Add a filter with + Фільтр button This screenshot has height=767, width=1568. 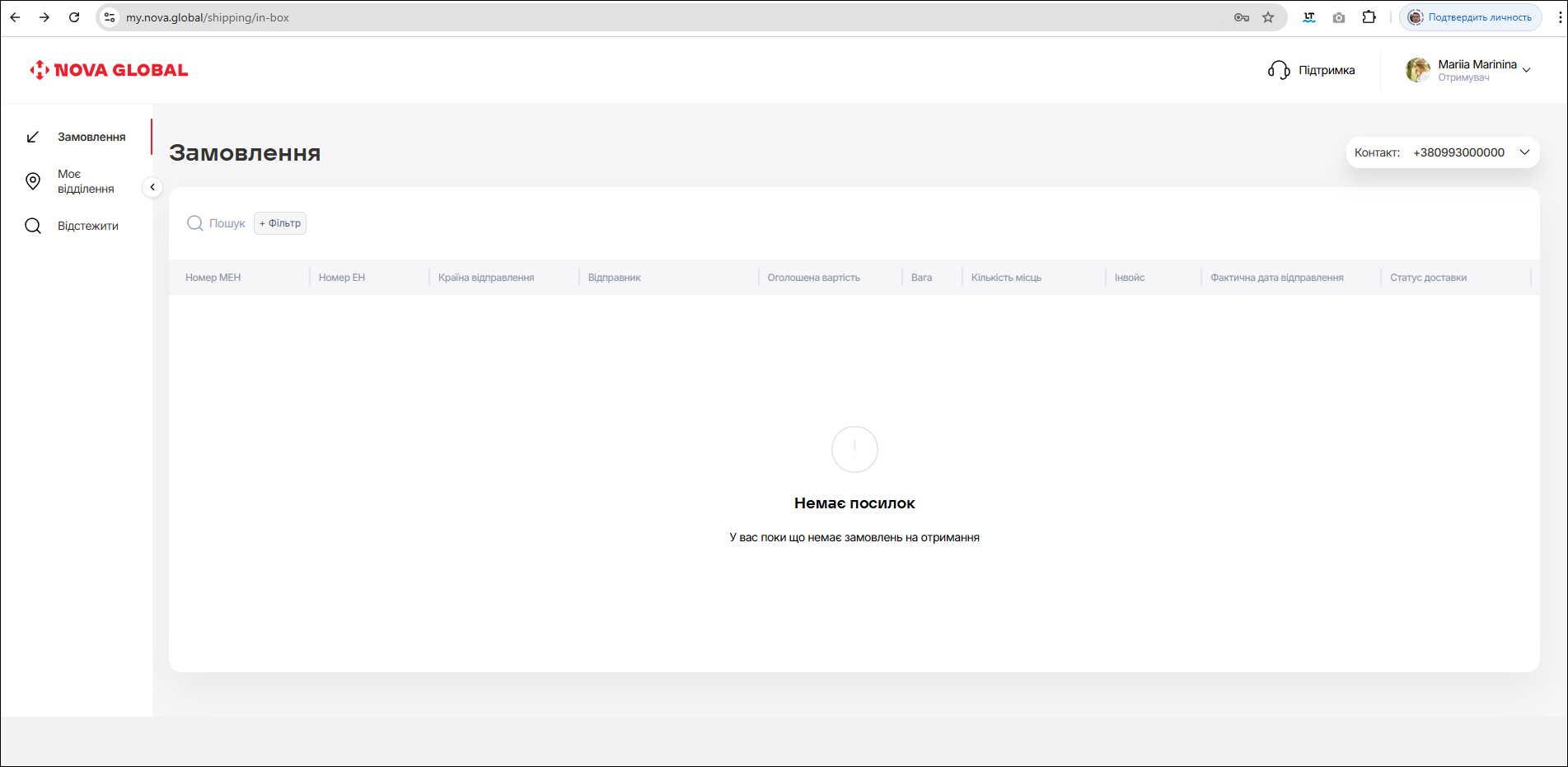point(280,223)
